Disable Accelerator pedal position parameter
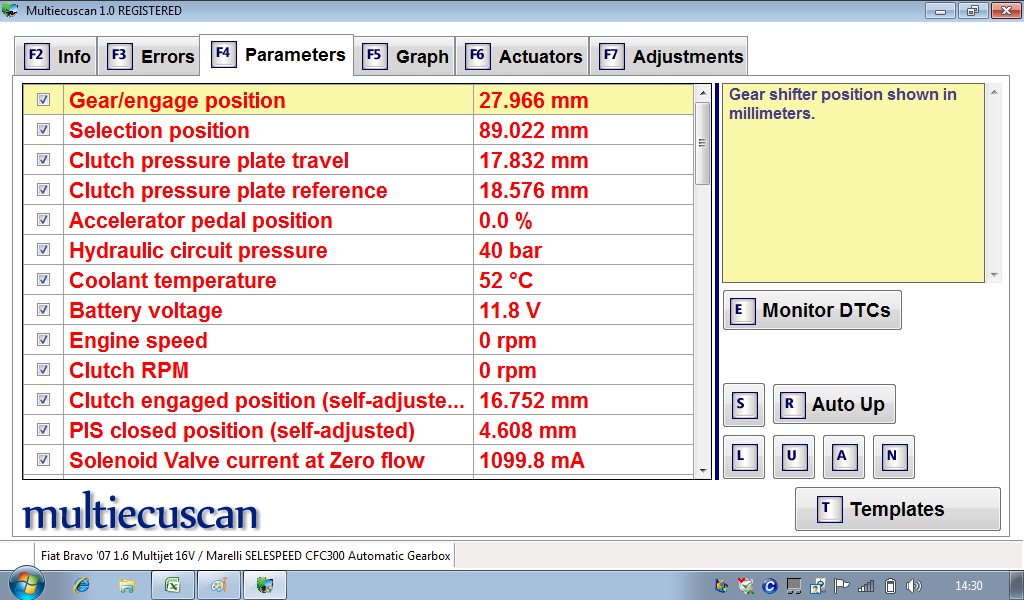1024x600 pixels. (43, 220)
